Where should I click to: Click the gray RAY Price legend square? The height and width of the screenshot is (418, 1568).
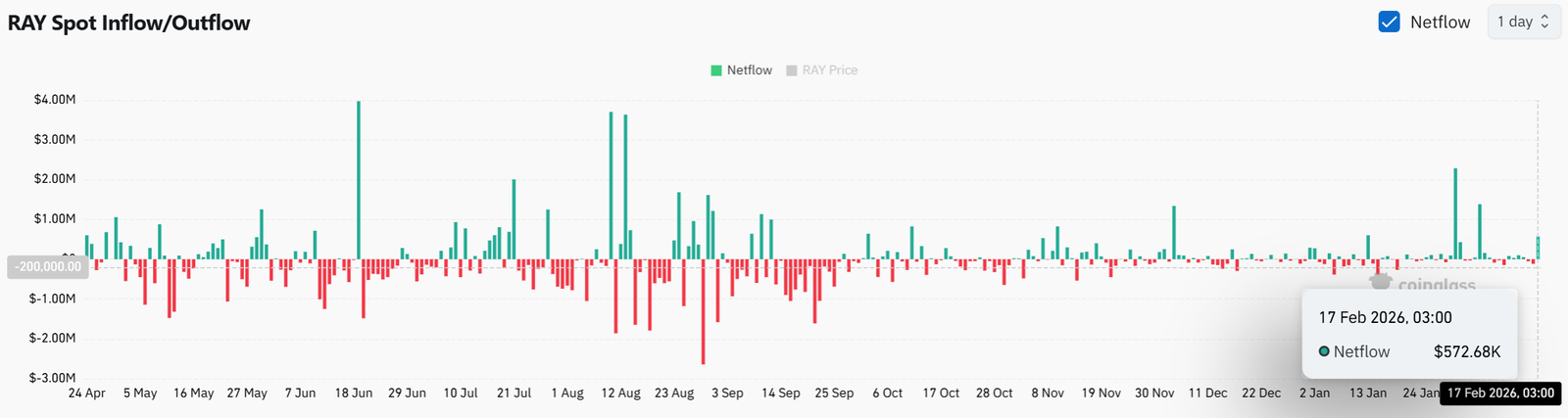pos(792,70)
